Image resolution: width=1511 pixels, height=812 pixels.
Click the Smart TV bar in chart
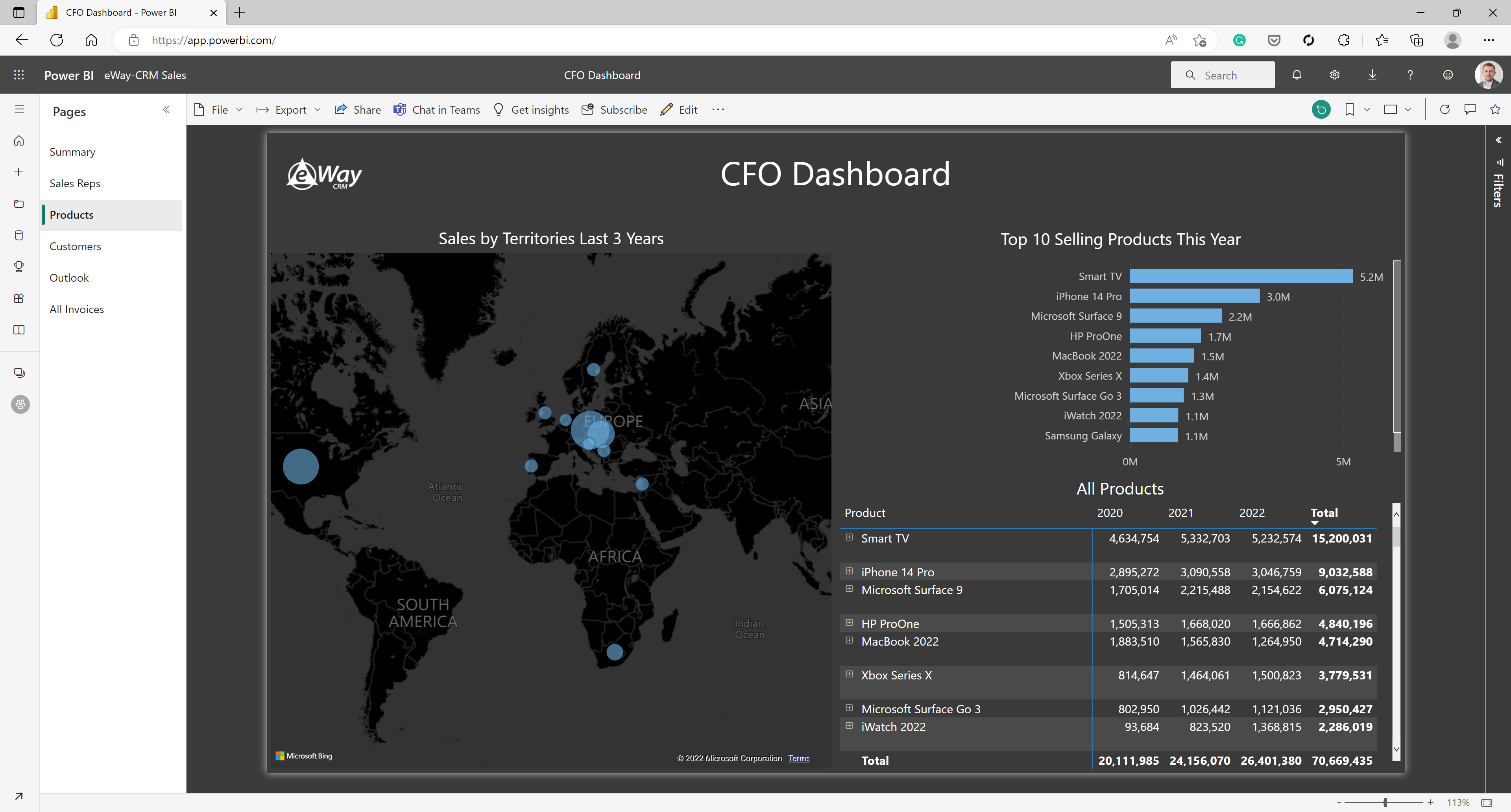[1241, 276]
